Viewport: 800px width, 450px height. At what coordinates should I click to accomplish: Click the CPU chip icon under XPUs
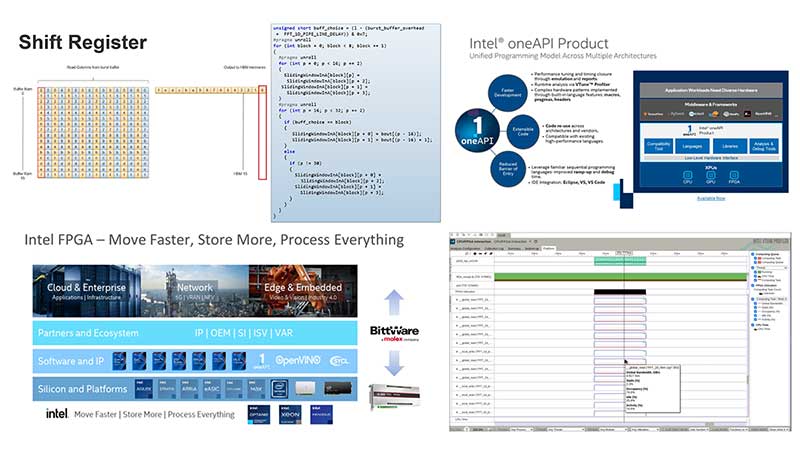coord(688,177)
